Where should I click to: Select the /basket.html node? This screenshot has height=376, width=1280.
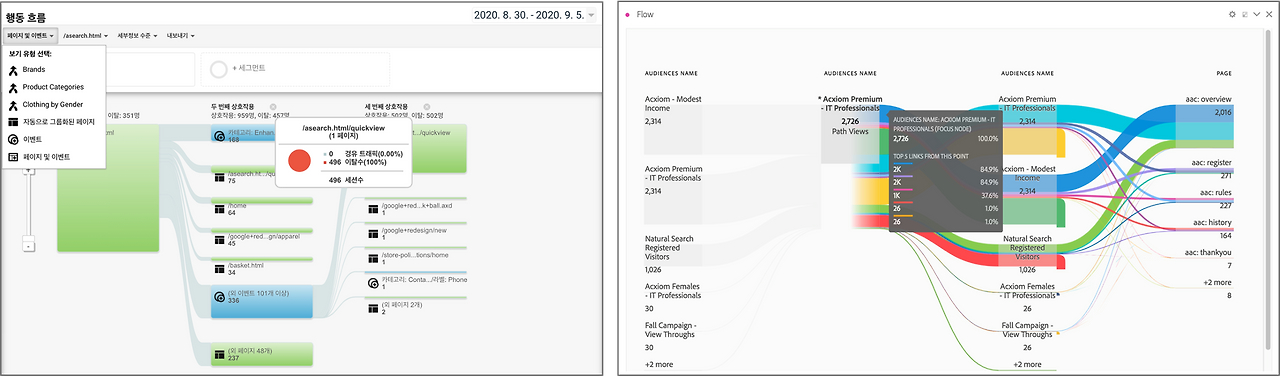pos(262,268)
